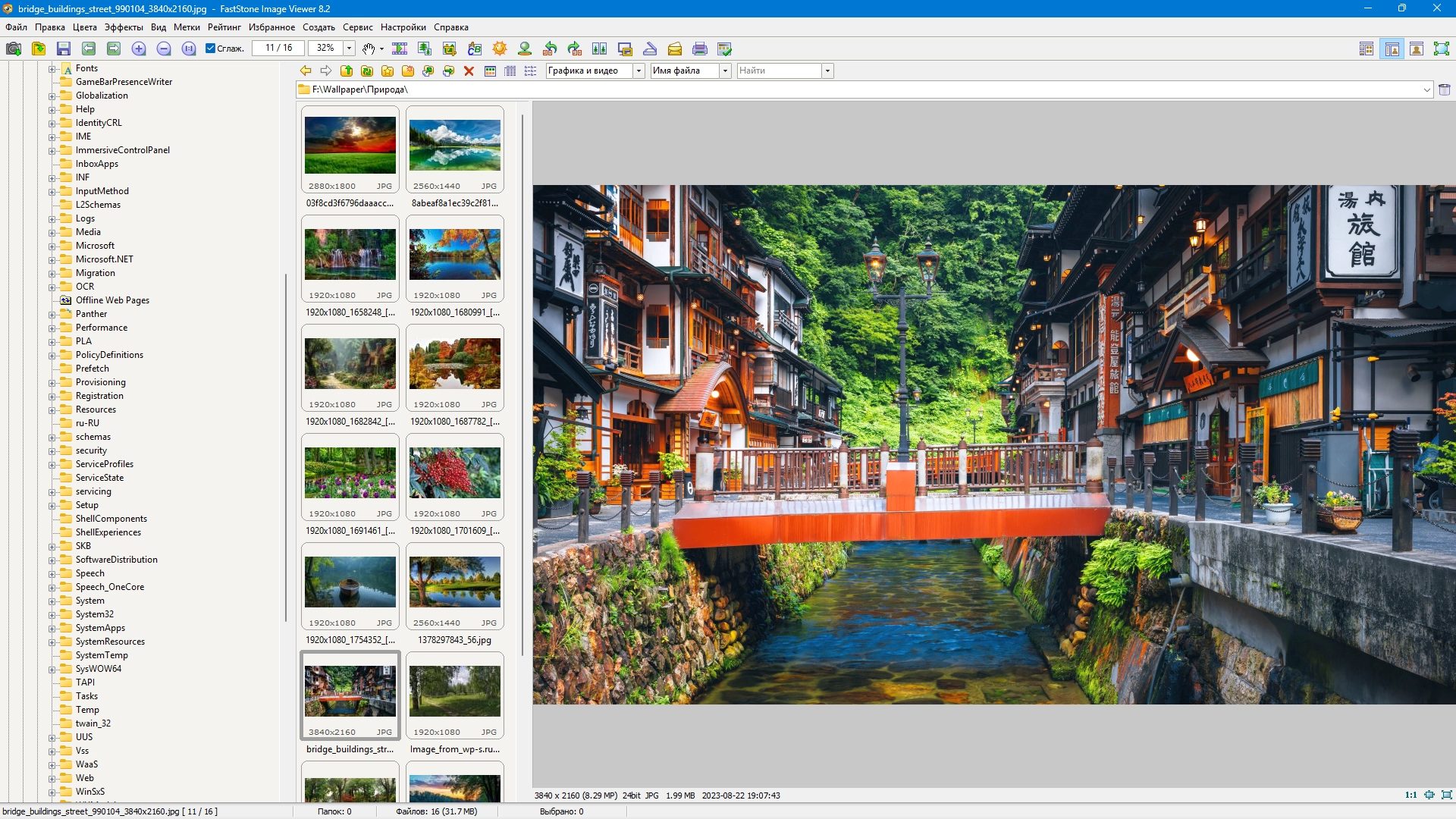Click the print icon in toolbar

(699, 49)
